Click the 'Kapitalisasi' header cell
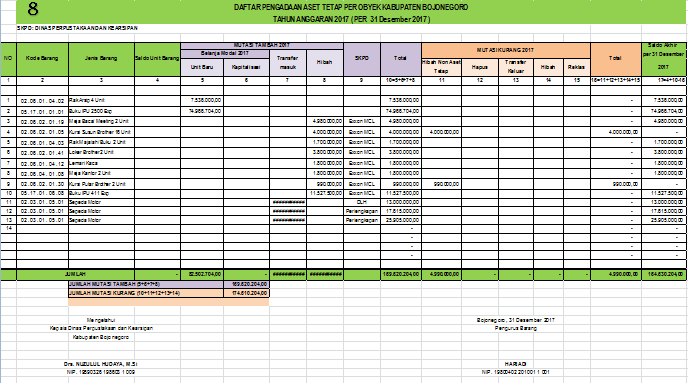This screenshot has width=688, height=383. (246, 67)
